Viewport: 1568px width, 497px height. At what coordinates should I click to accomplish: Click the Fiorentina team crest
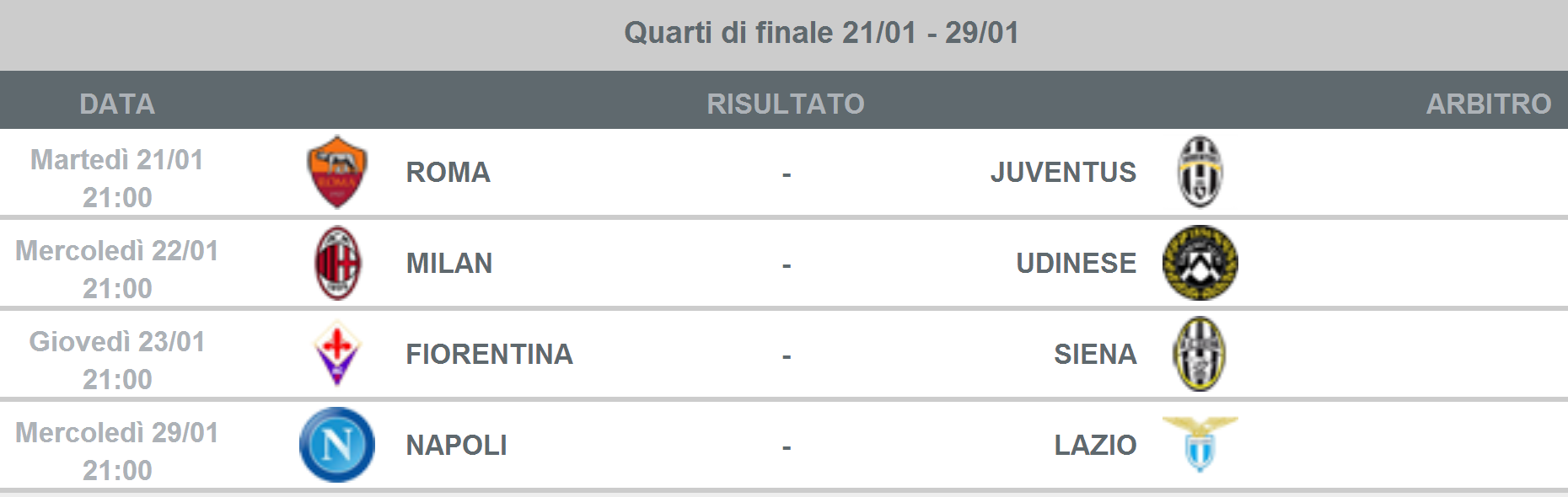(x=337, y=354)
